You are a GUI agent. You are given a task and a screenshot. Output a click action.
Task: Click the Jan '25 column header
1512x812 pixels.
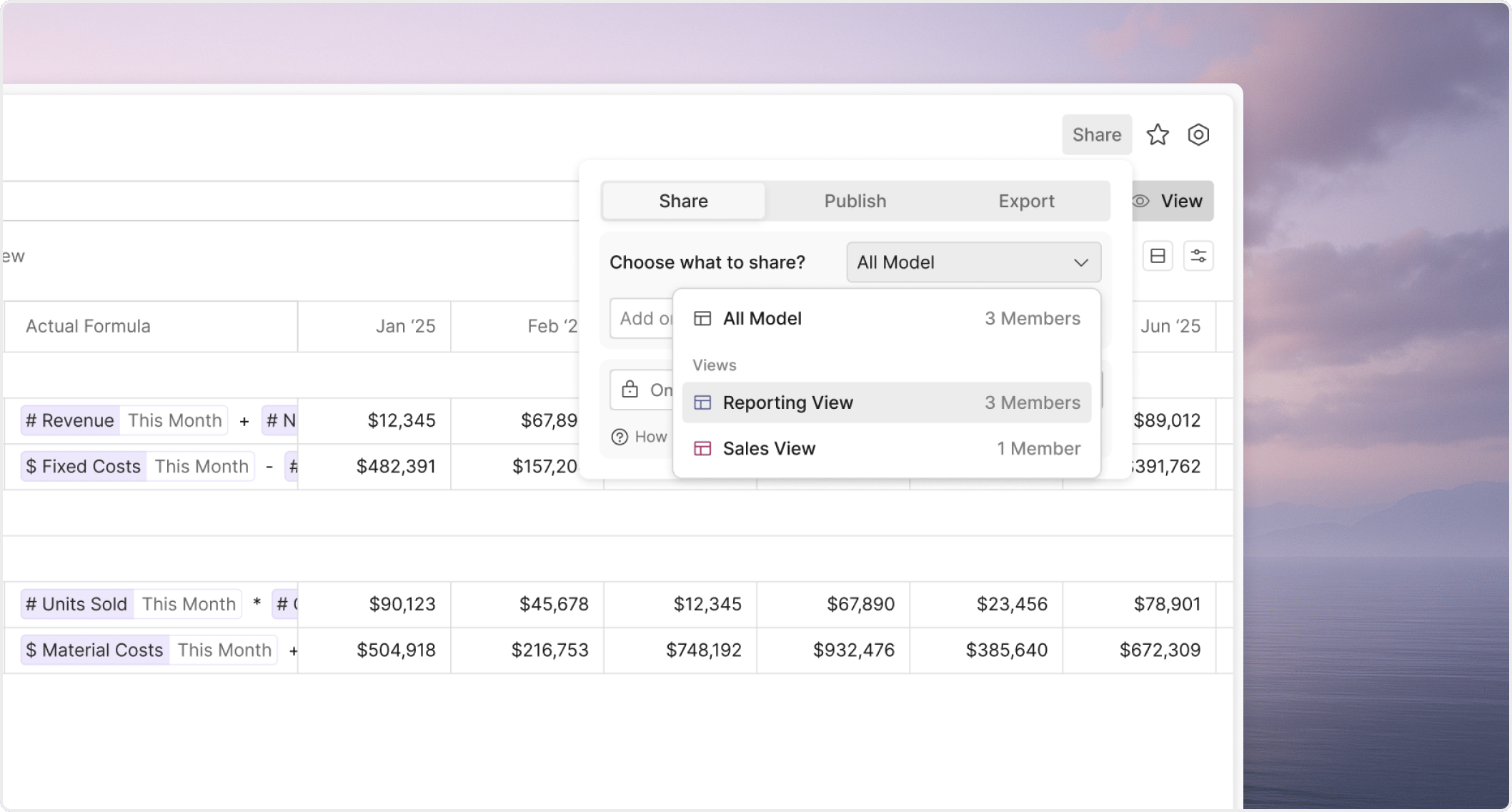374,326
